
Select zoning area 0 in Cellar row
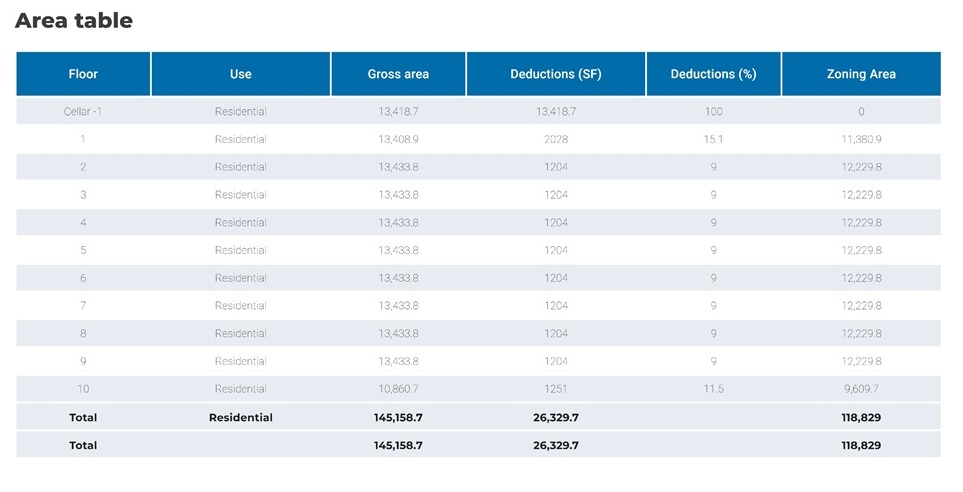(x=861, y=112)
